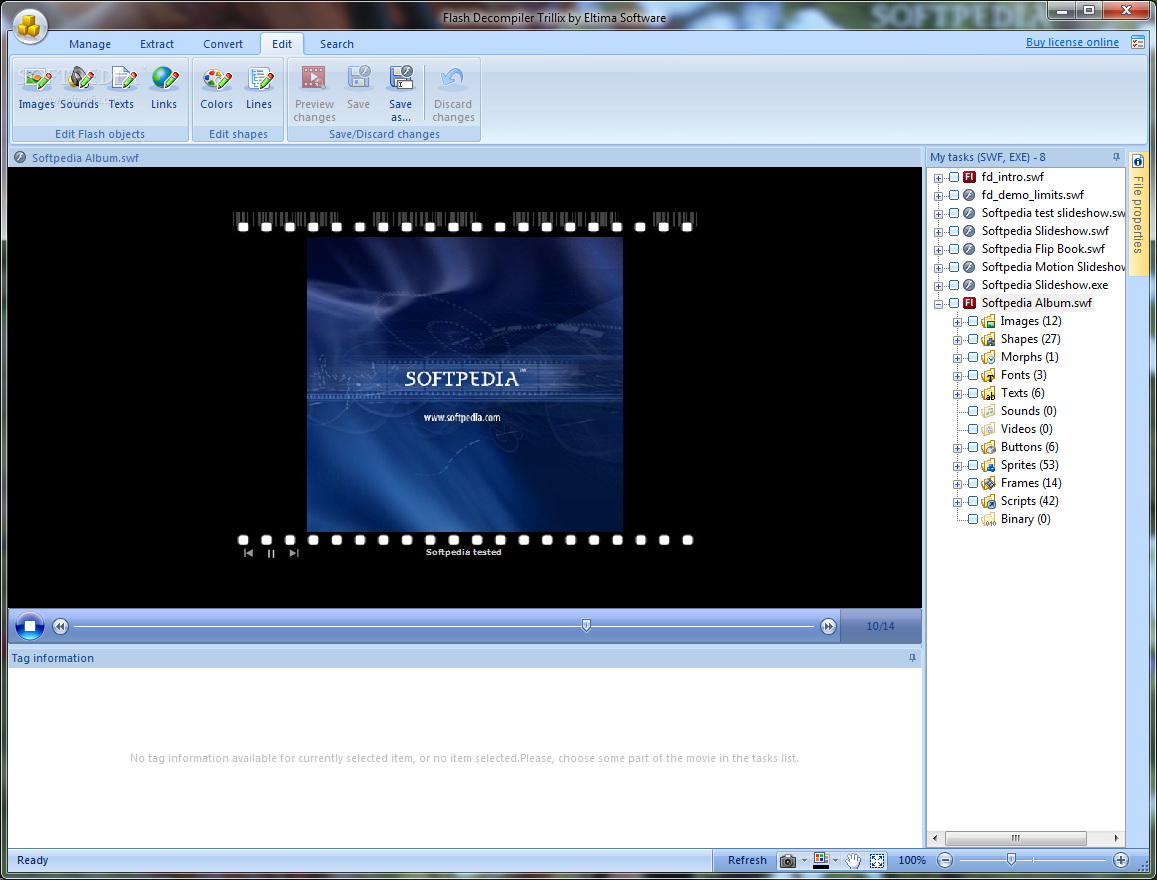Switch to the Convert tab

(x=223, y=44)
